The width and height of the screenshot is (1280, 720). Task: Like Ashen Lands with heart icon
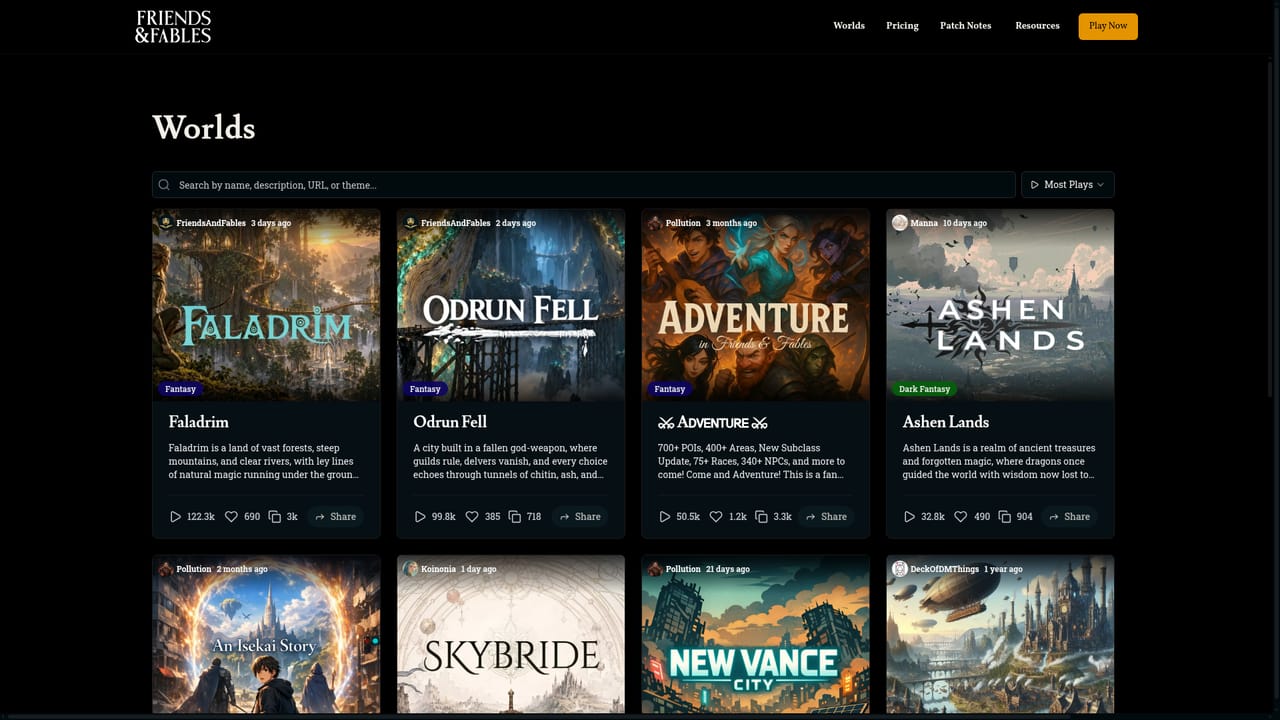pyautogui.click(x=961, y=517)
